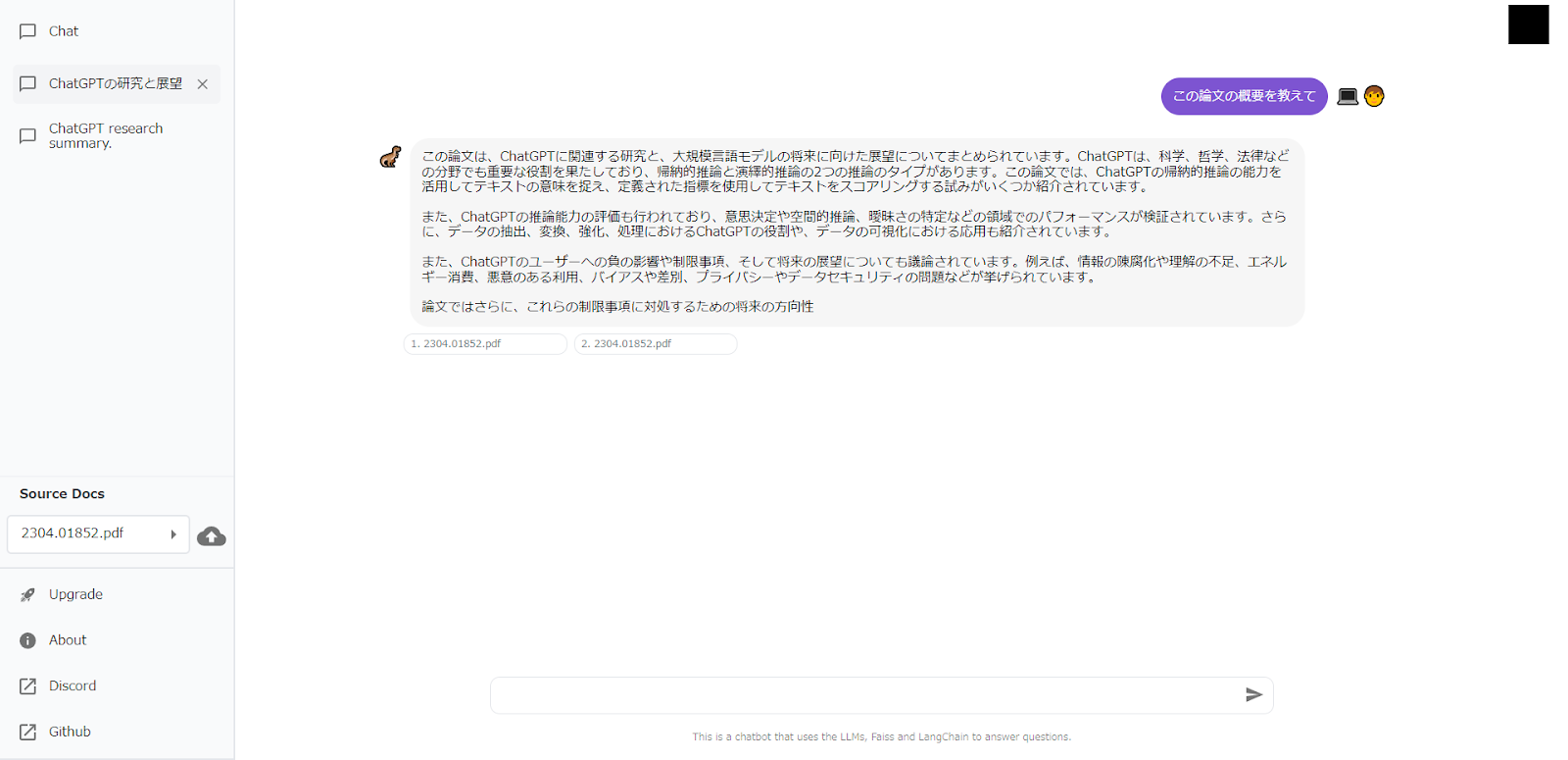Click the response paragraph starting また、ChatGPTのユーザー
Image resolution: width=1568 pixels, height=760 pixels.
[x=855, y=270]
